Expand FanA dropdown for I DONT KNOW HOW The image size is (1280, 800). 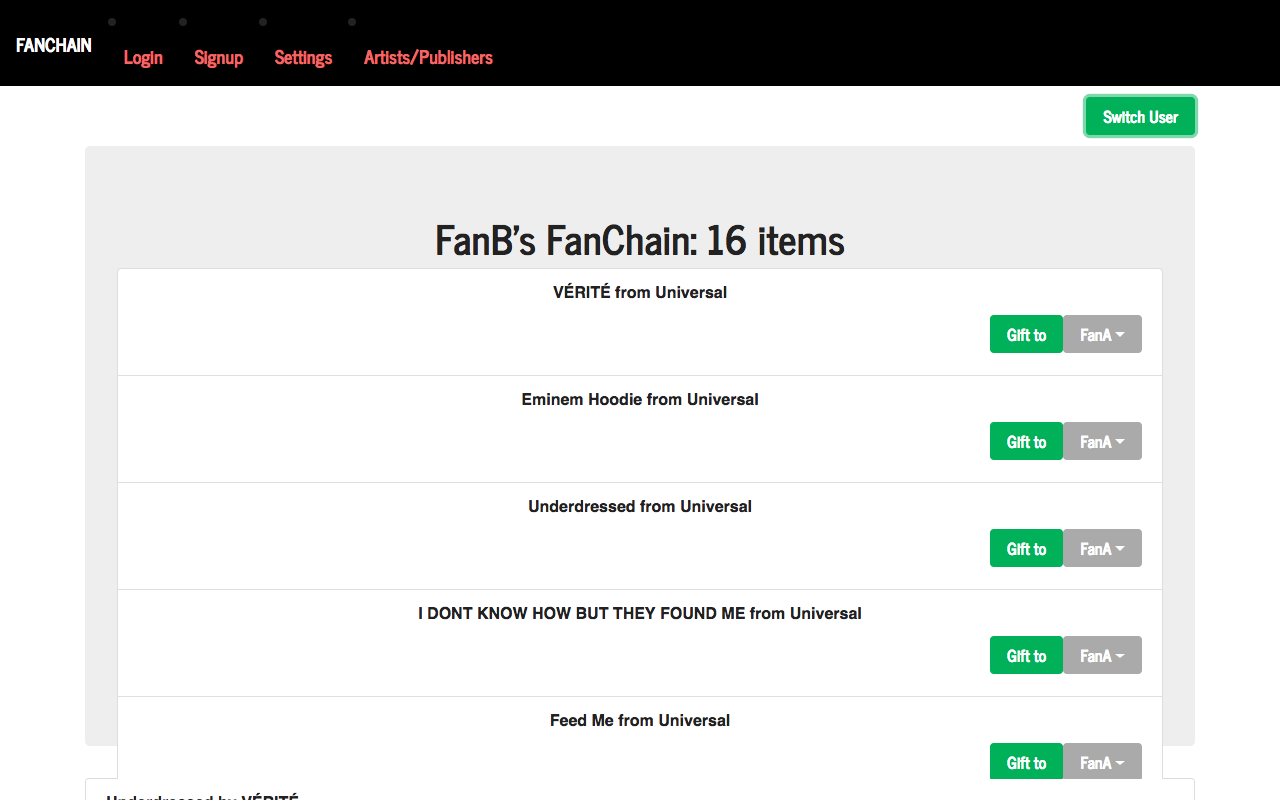1102,655
